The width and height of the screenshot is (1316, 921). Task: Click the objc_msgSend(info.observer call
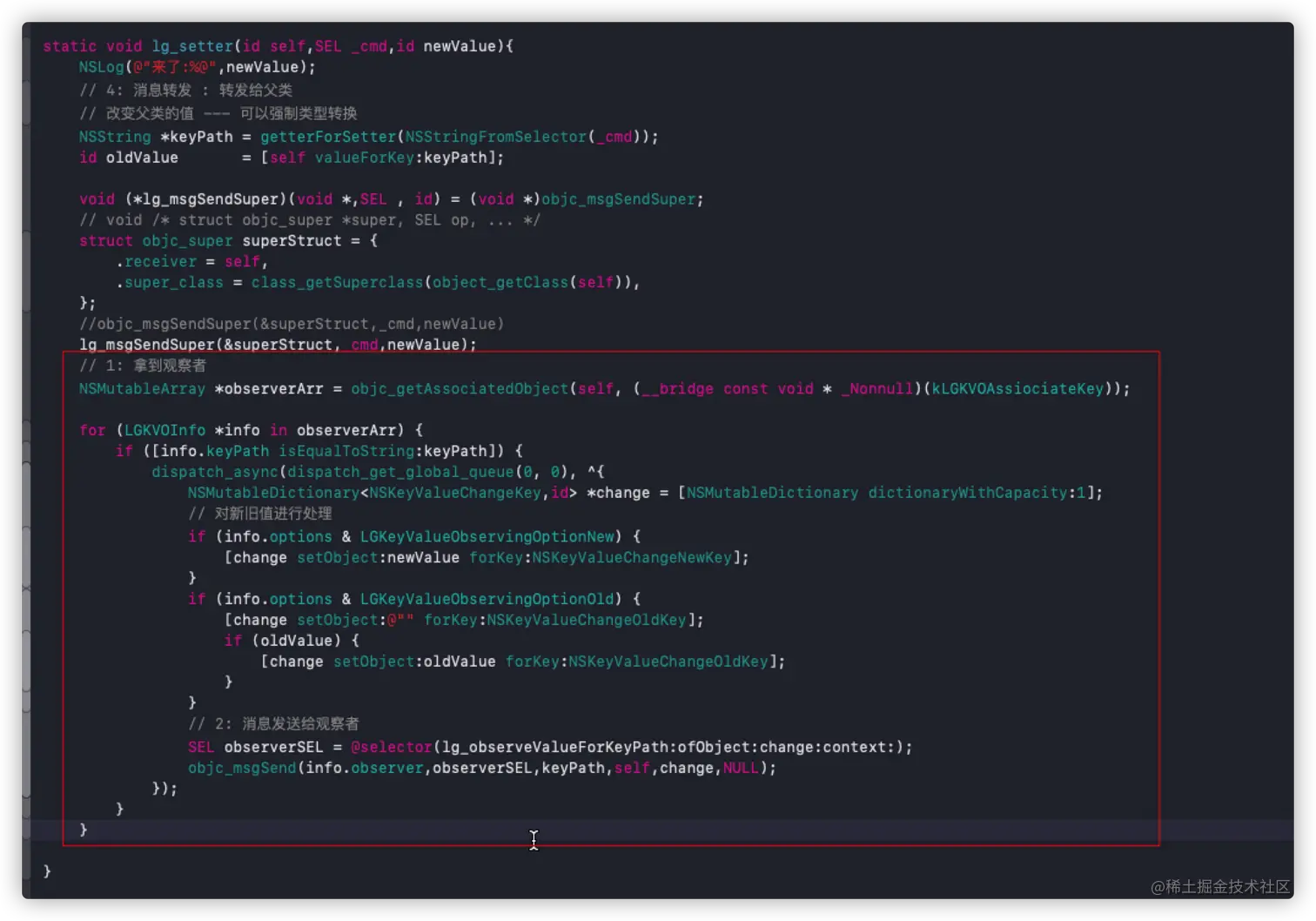pyautogui.click(x=305, y=768)
